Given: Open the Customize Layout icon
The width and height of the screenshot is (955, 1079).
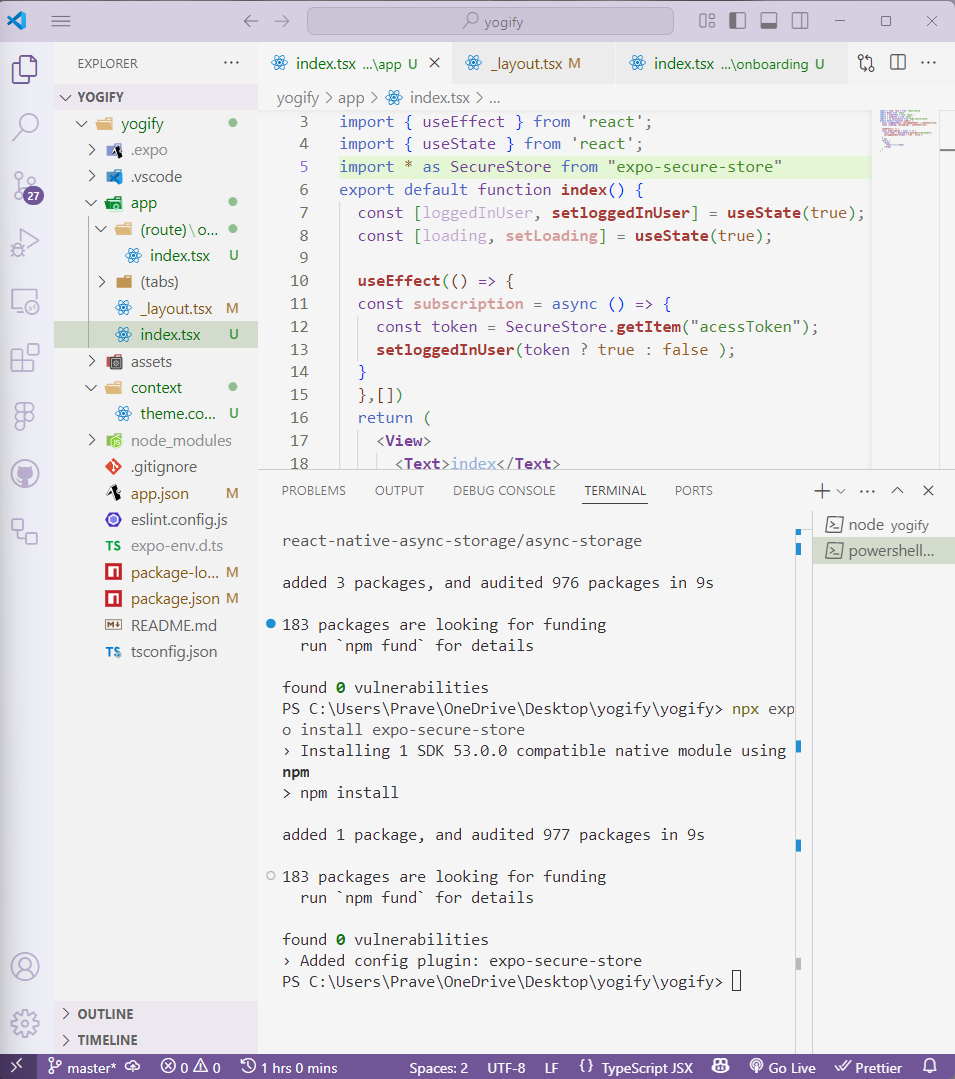Looking at the screenshot, I should click(x=707, y=21).
